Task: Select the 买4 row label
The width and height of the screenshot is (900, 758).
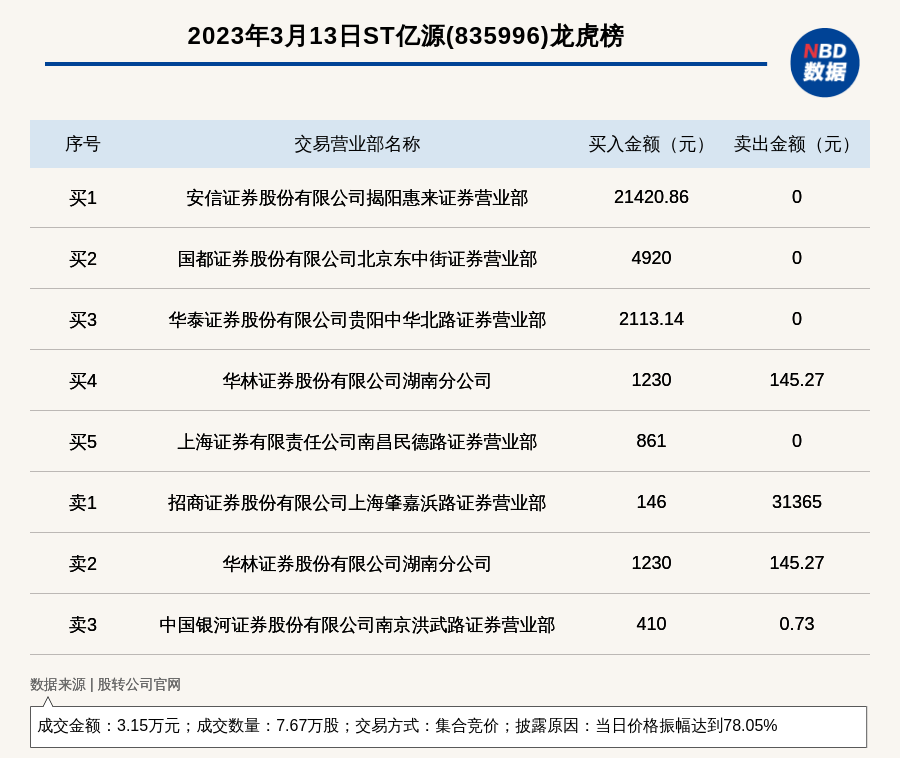Action: tap(83, 381)
